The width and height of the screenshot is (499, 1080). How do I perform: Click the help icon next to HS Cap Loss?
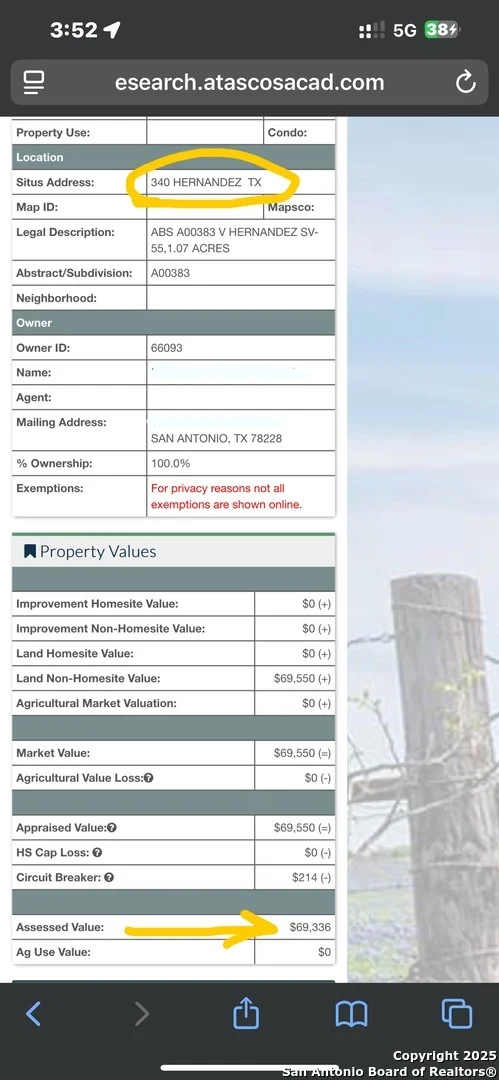tap(97, 853)
